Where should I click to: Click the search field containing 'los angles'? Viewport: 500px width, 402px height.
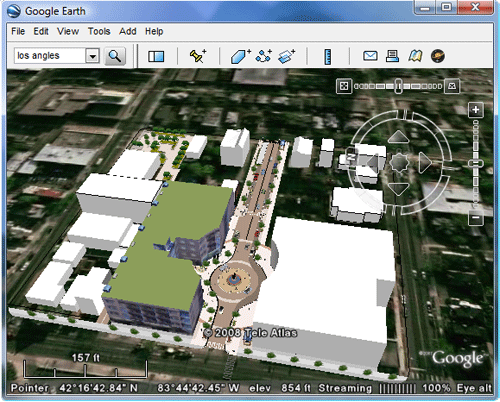click(50, 56)
